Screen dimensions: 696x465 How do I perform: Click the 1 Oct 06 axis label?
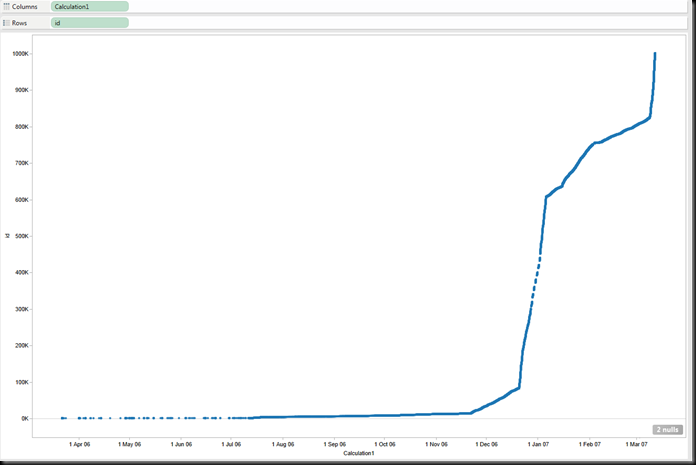pos(384,444)
